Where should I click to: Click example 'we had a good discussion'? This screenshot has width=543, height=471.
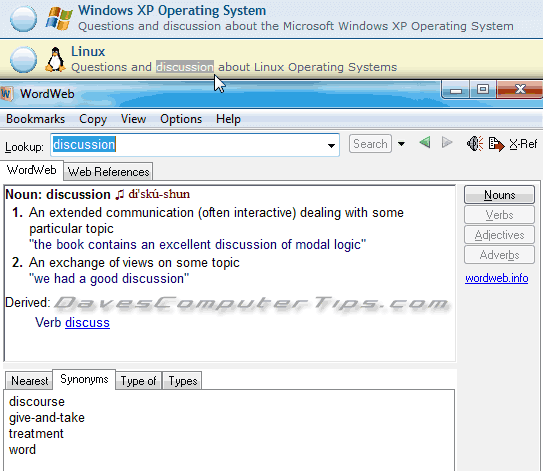109,278
